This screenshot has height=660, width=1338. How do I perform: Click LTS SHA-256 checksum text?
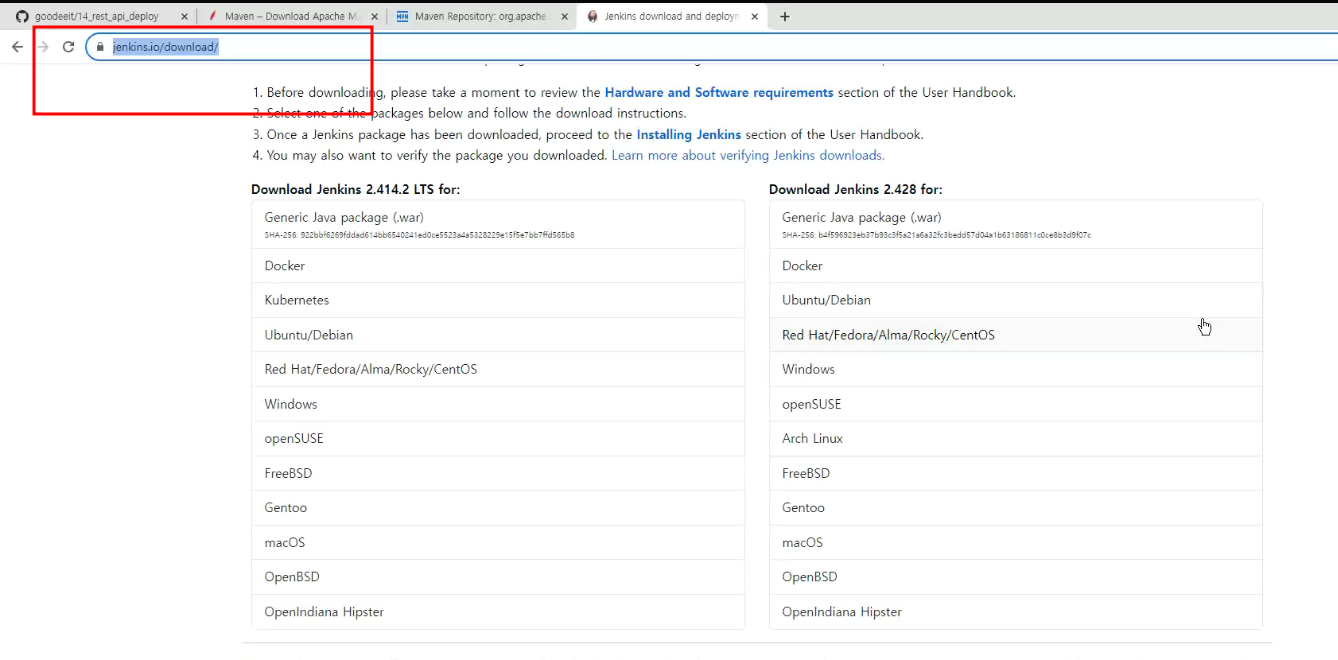(419, 235)
